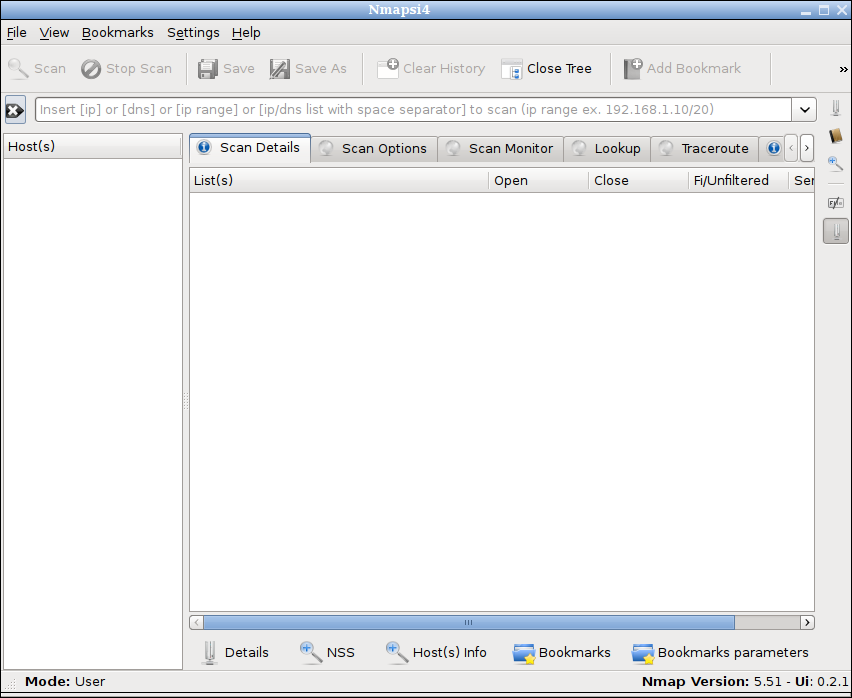Click the horizontal scrollbar thumb
Screen dimensions: 852x698
click(x=469, y=622)
